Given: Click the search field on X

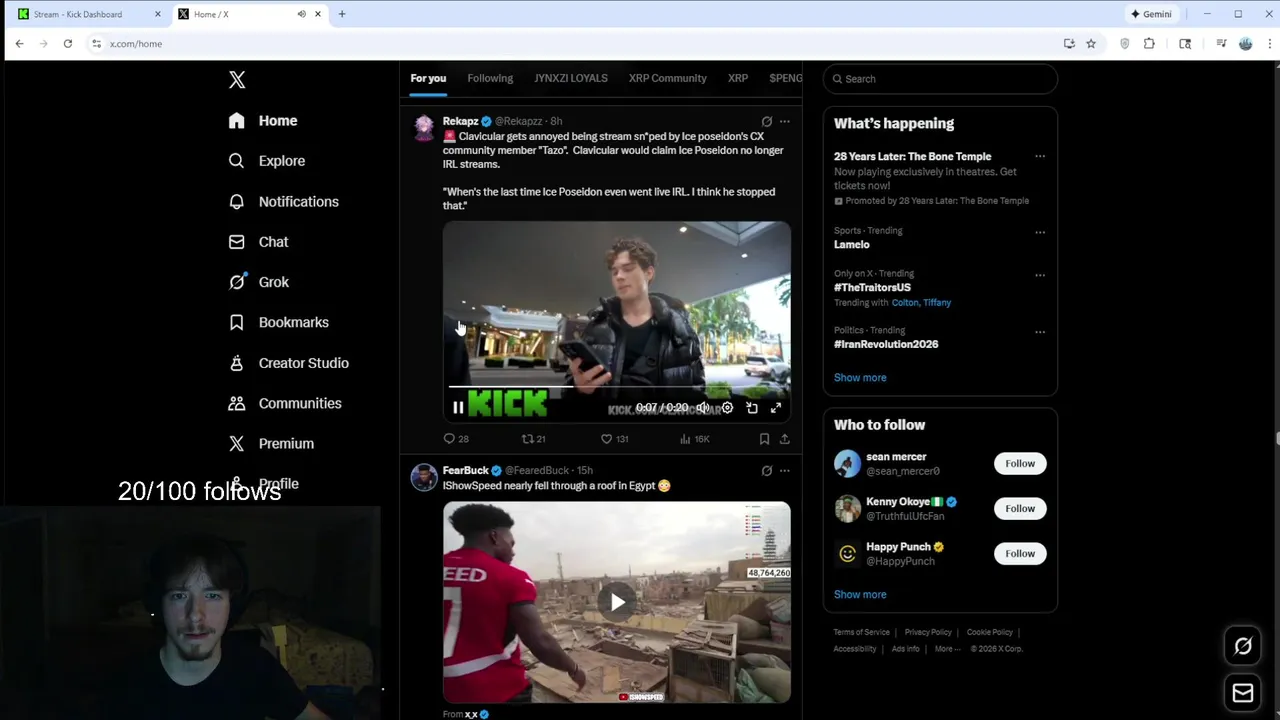Looking at the screenshot, I should [x=940, y=79].
